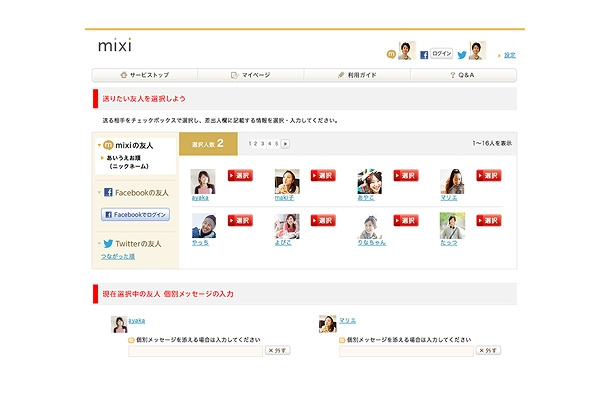Click 選択 button for りなちゃん
Image resolution: width=610 pixels, height=400 pixels.
406,220
